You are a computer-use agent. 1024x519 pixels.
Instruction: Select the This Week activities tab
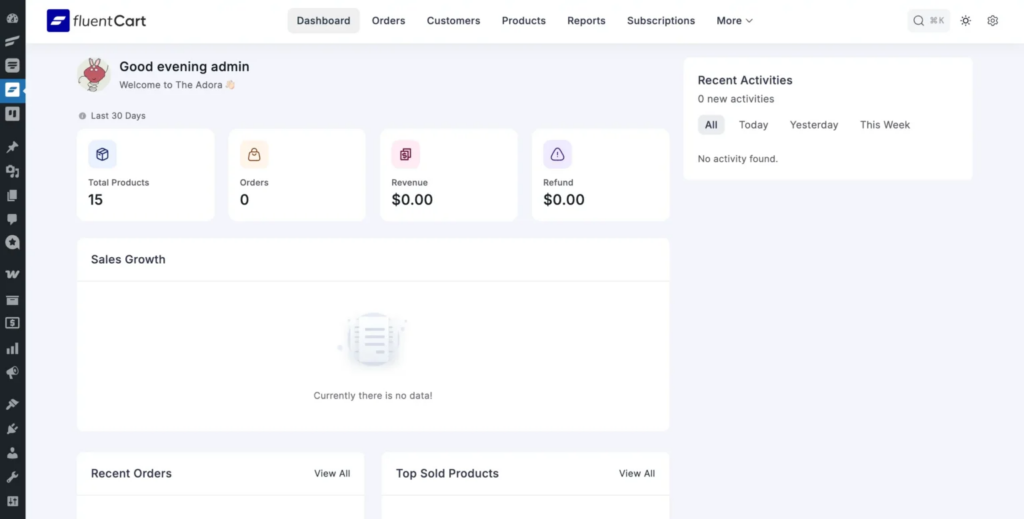click(x=885, y=125)
